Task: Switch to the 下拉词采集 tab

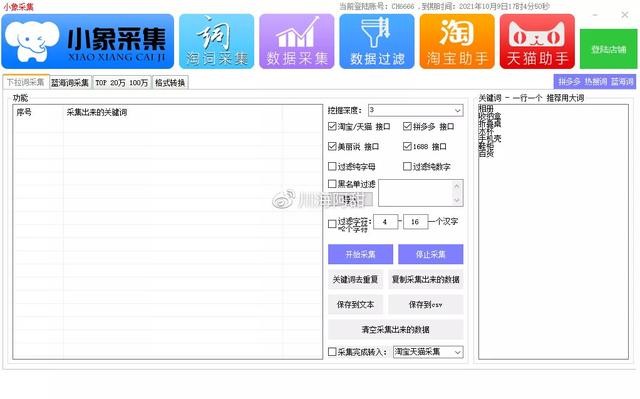Action: [26, 82]
